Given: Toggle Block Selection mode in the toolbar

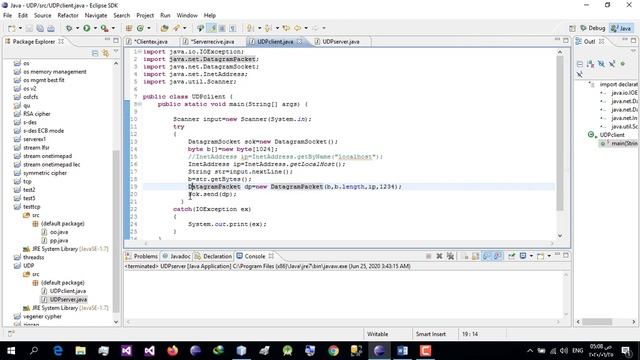Looking at the screenshot, I should tap(222, 28).
